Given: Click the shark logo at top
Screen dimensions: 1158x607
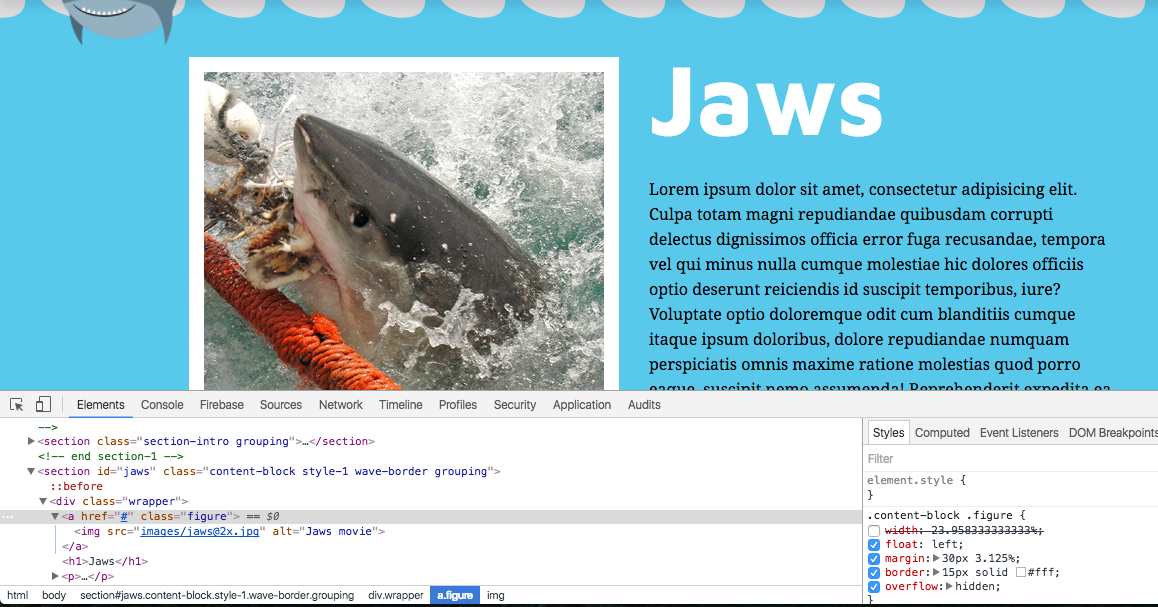Looking at the screenshot, I should pyautogui.click(x=122, y=20).
